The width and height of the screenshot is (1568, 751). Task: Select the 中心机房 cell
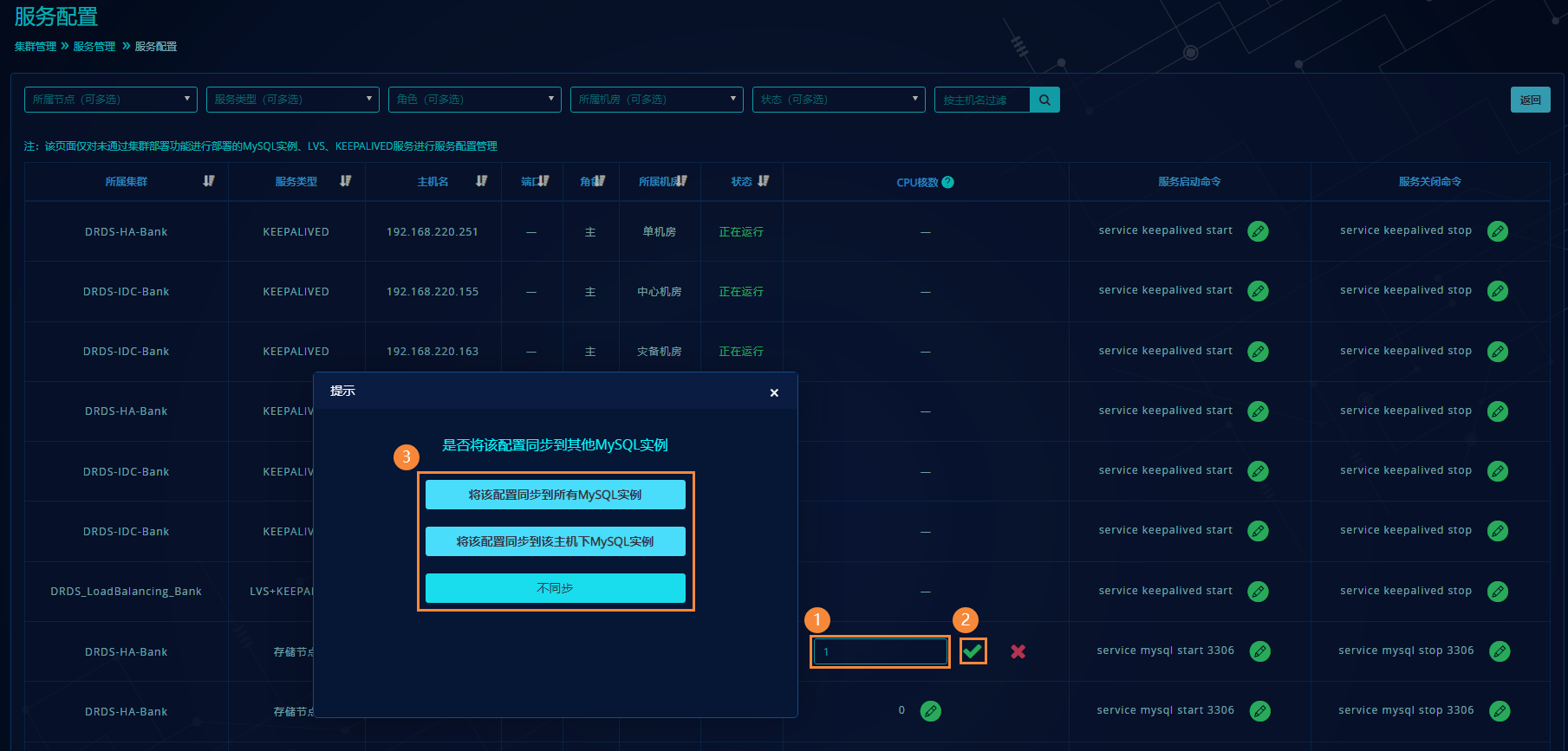point(660,292)
